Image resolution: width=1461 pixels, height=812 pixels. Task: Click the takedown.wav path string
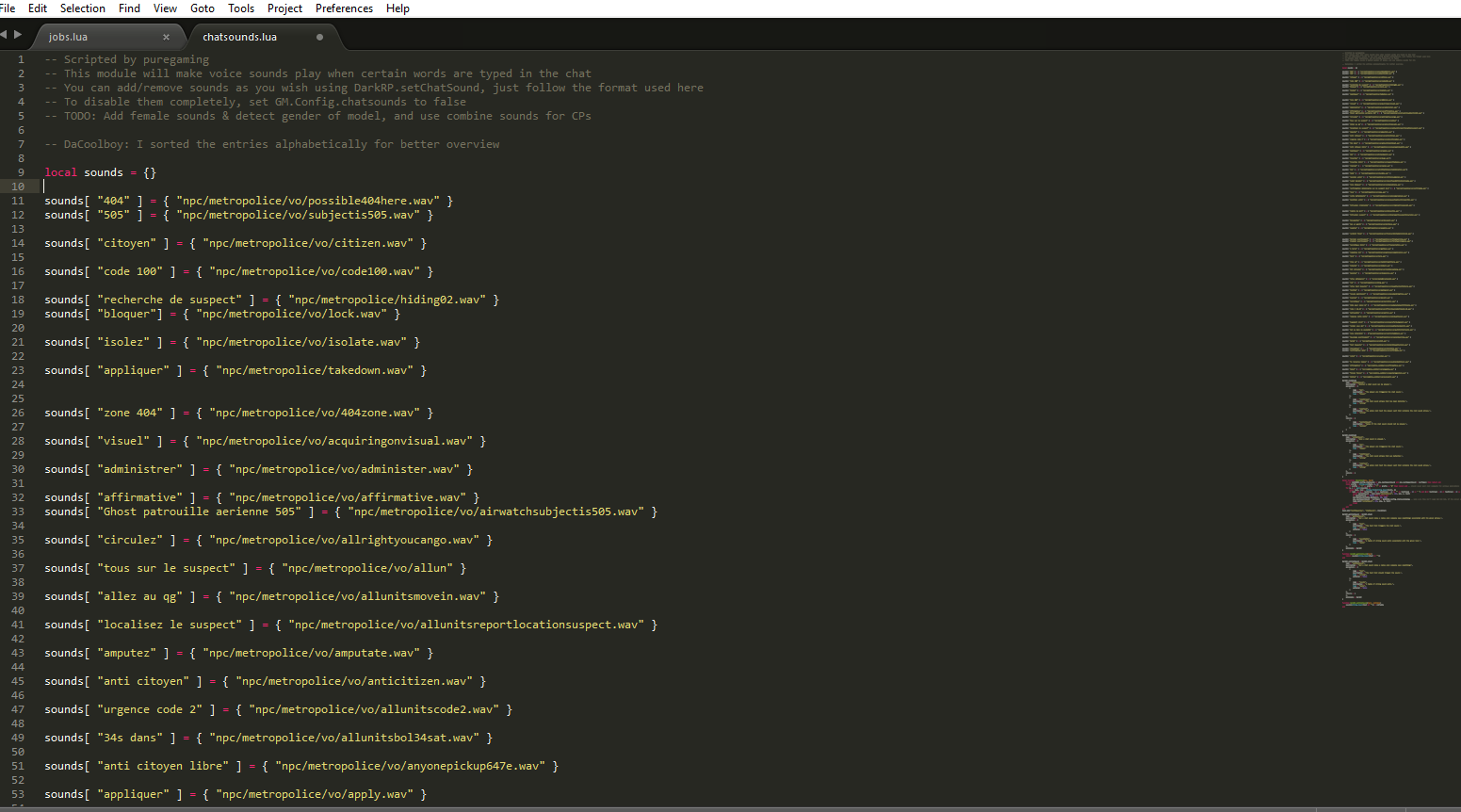[315, 370]
